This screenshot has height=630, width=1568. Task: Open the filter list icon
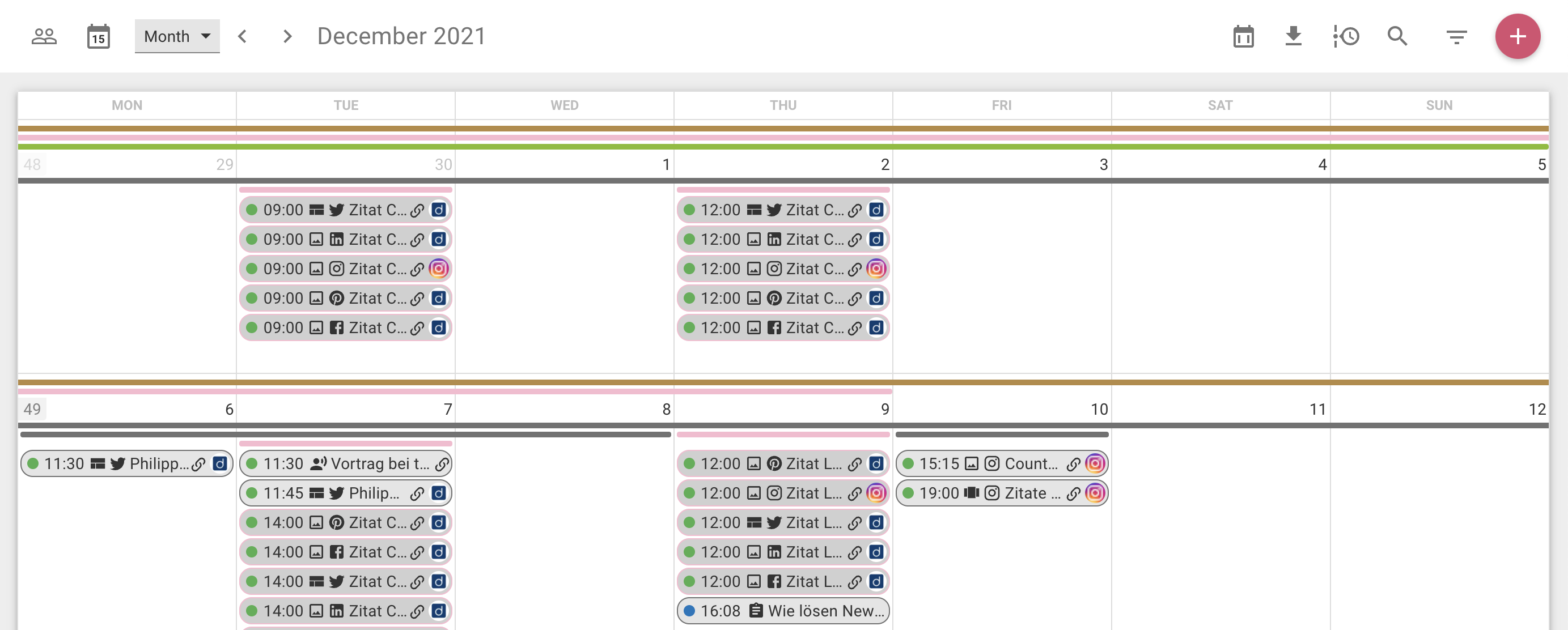click(1456, 37)
